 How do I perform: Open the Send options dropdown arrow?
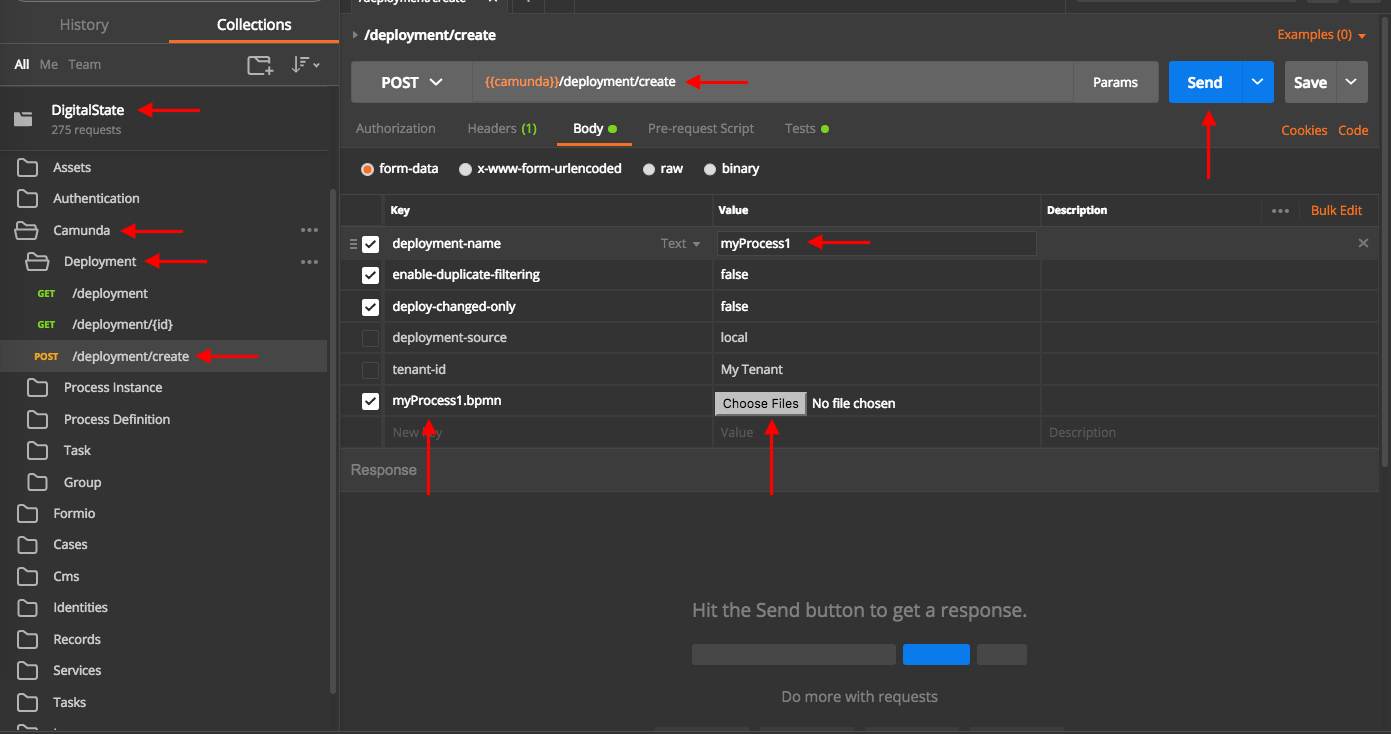point(1258,82)
